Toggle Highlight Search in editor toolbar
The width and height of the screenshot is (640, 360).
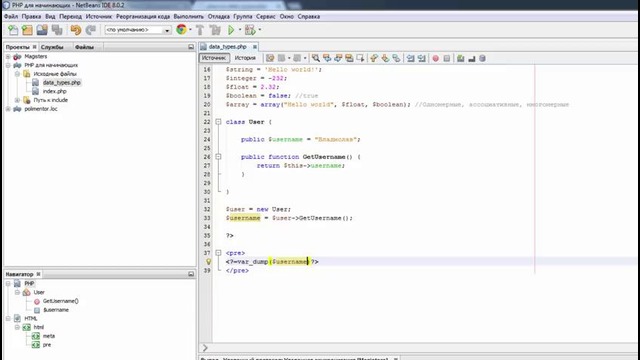(349, 58)
